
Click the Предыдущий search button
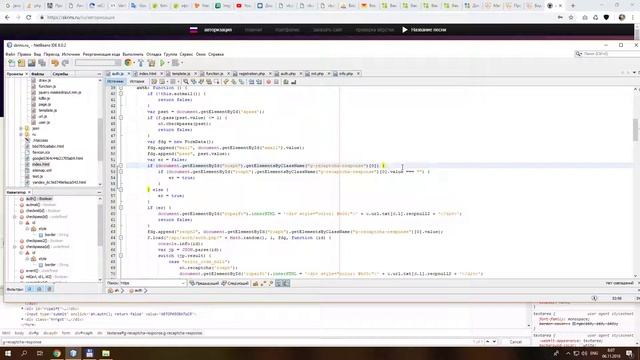pyautogui.click(x=204, y=283)
